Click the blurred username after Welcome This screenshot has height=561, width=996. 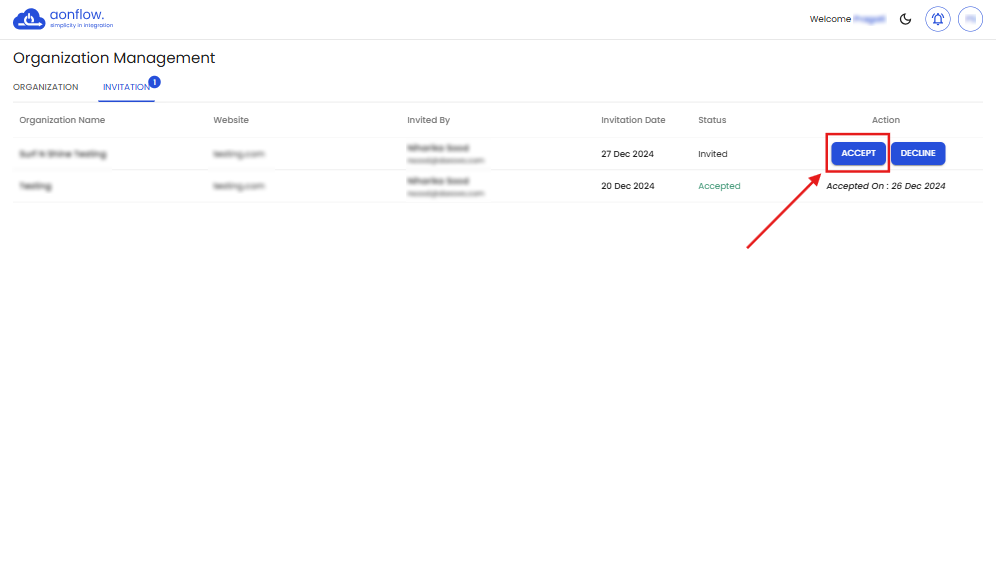pyautogui.click(x=869, y=19)
